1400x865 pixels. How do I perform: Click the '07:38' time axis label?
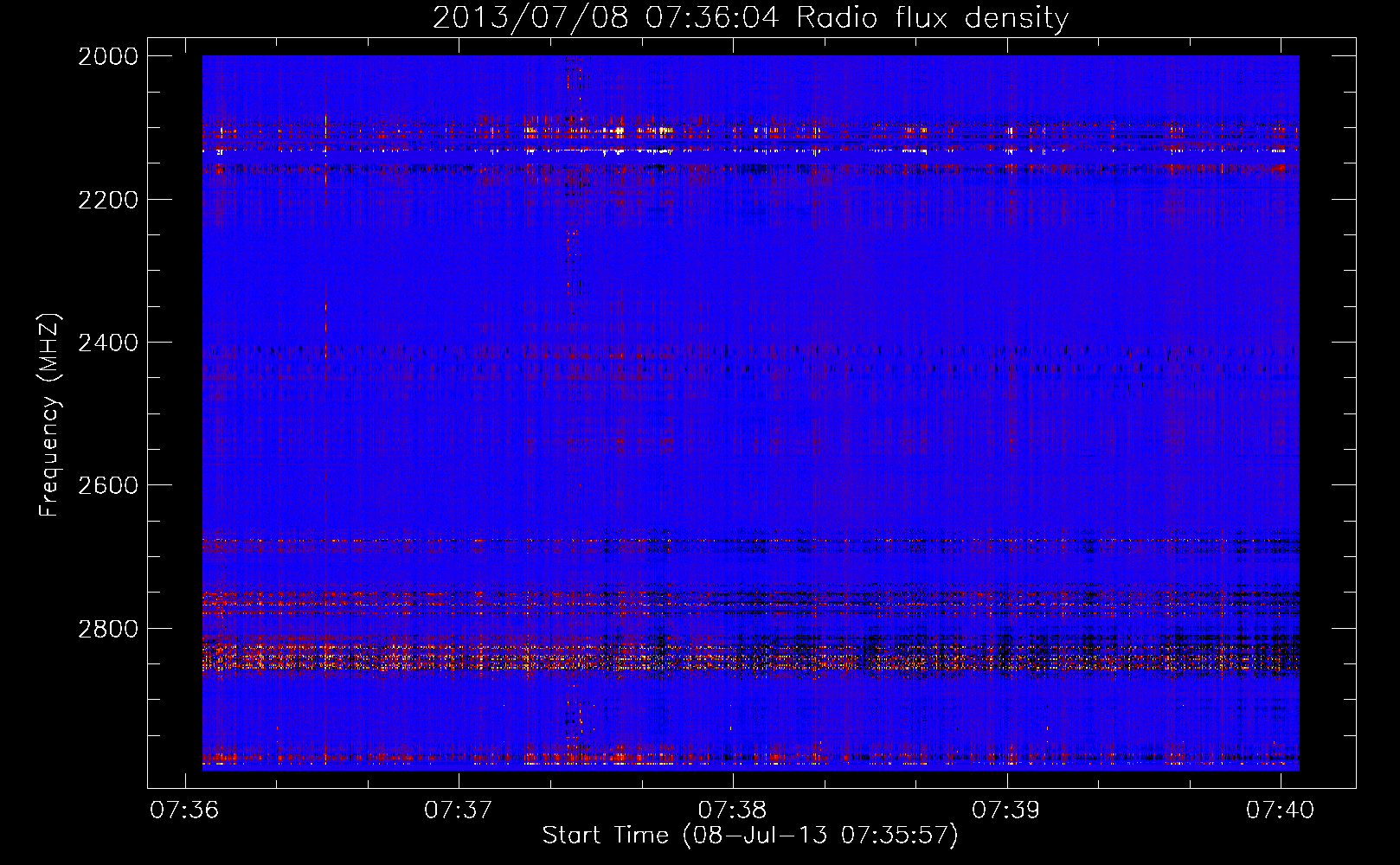pyautogui.click(x=732, y=811)
